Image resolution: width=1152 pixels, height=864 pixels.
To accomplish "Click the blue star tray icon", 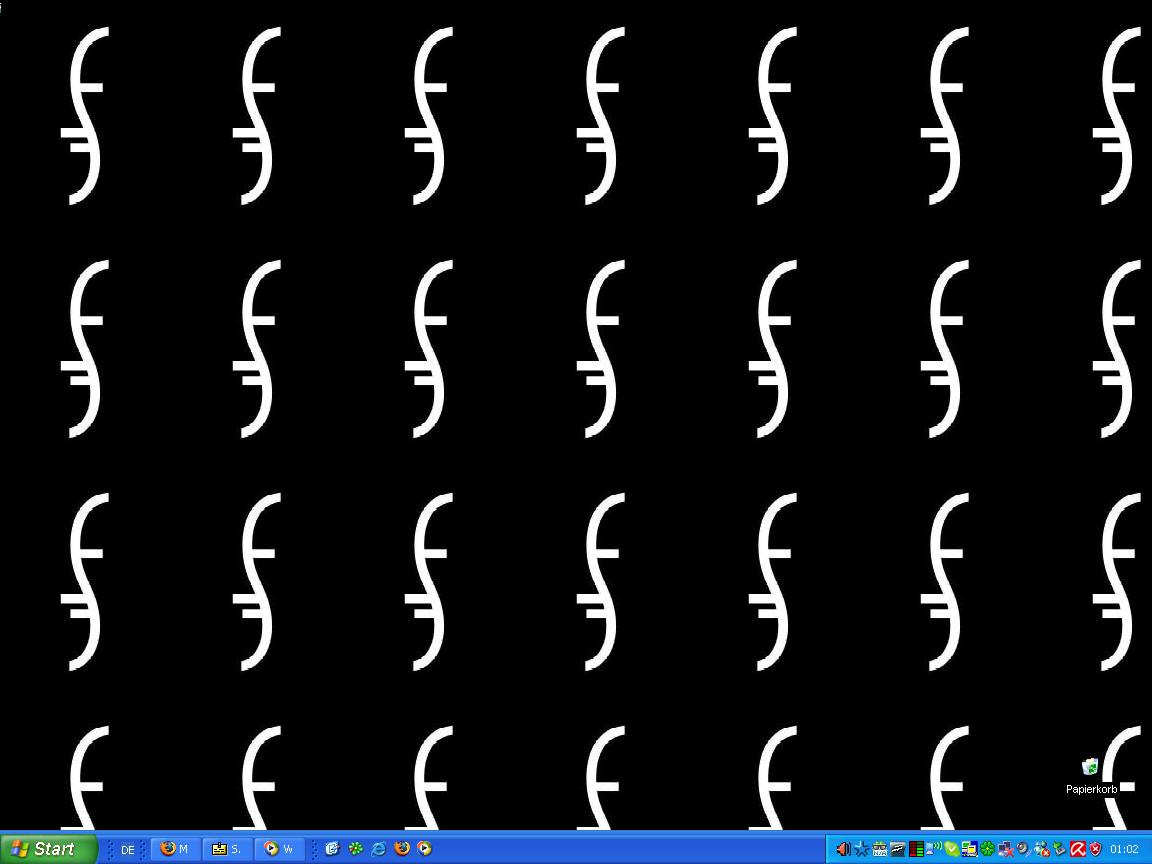I will [x=861, y=850].
